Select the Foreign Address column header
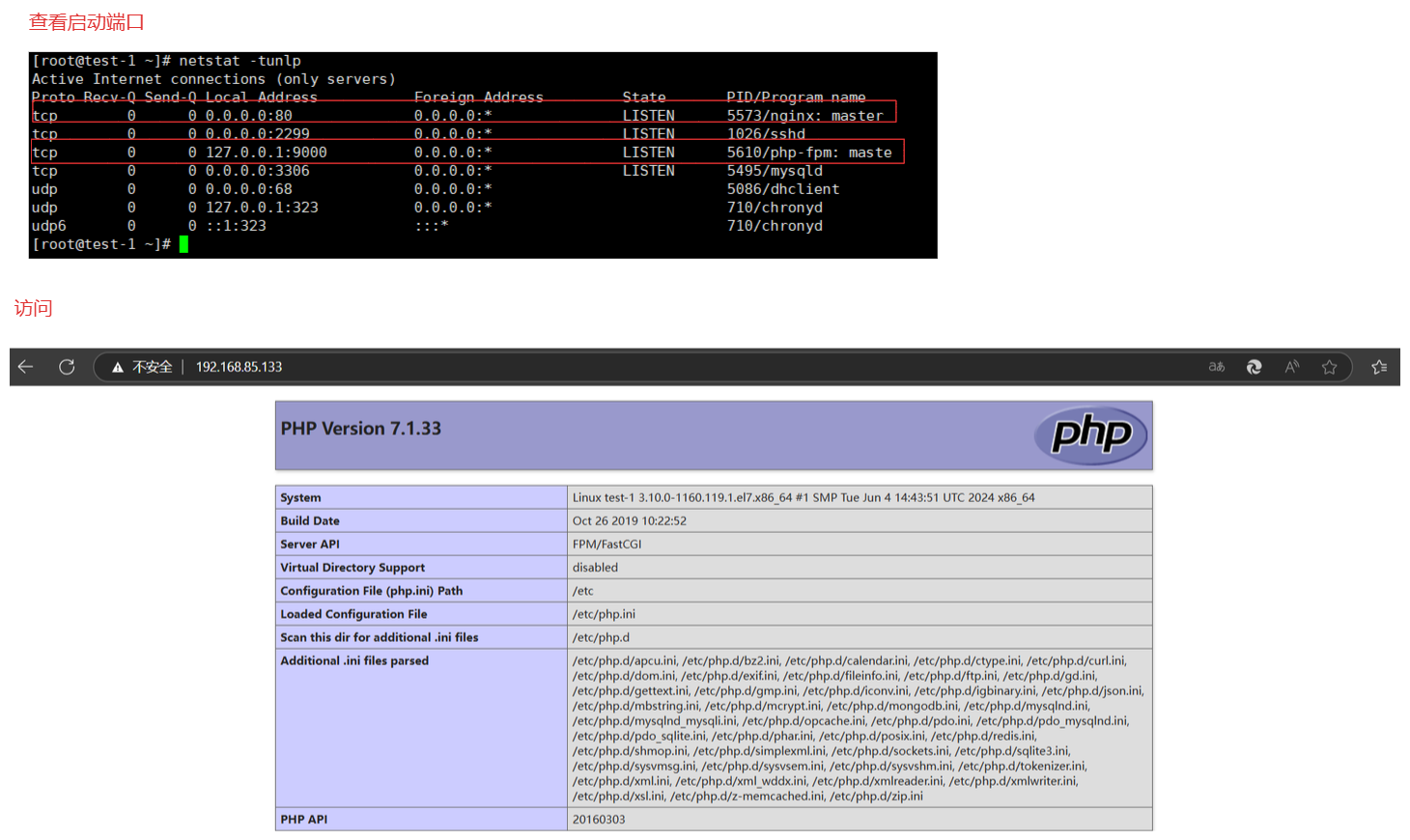Viewport: 1410px width, 840px height. 479,98
